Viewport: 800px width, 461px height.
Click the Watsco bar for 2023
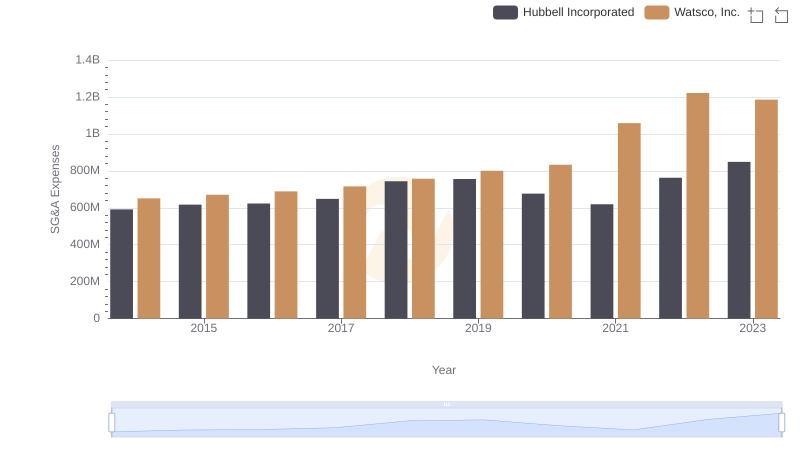click(766, 209)
